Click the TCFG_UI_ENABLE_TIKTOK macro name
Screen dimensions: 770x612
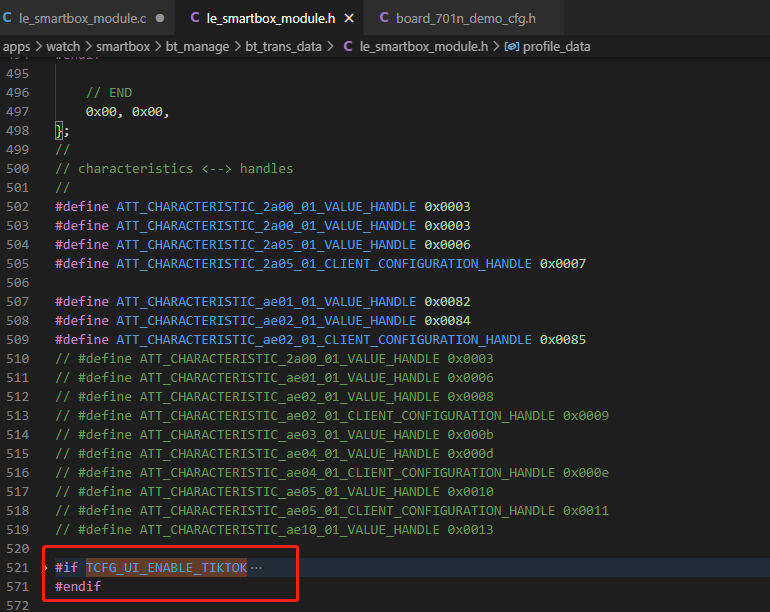tap(166, 568)
